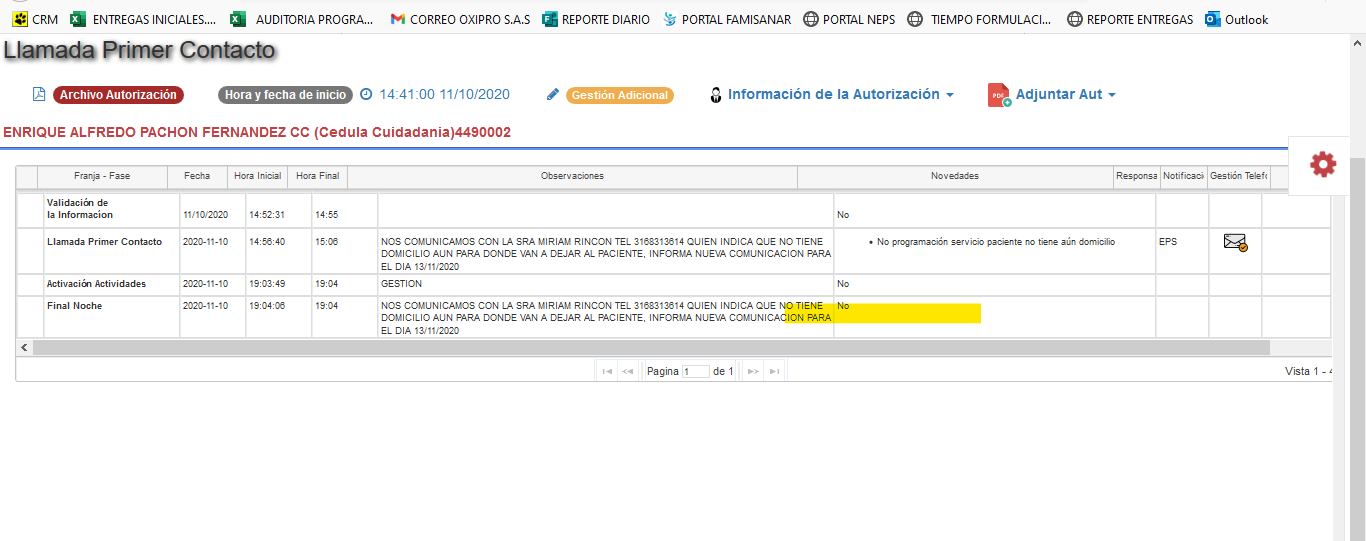Sort by Franja - Fase column header

click(x=102, y=176)
